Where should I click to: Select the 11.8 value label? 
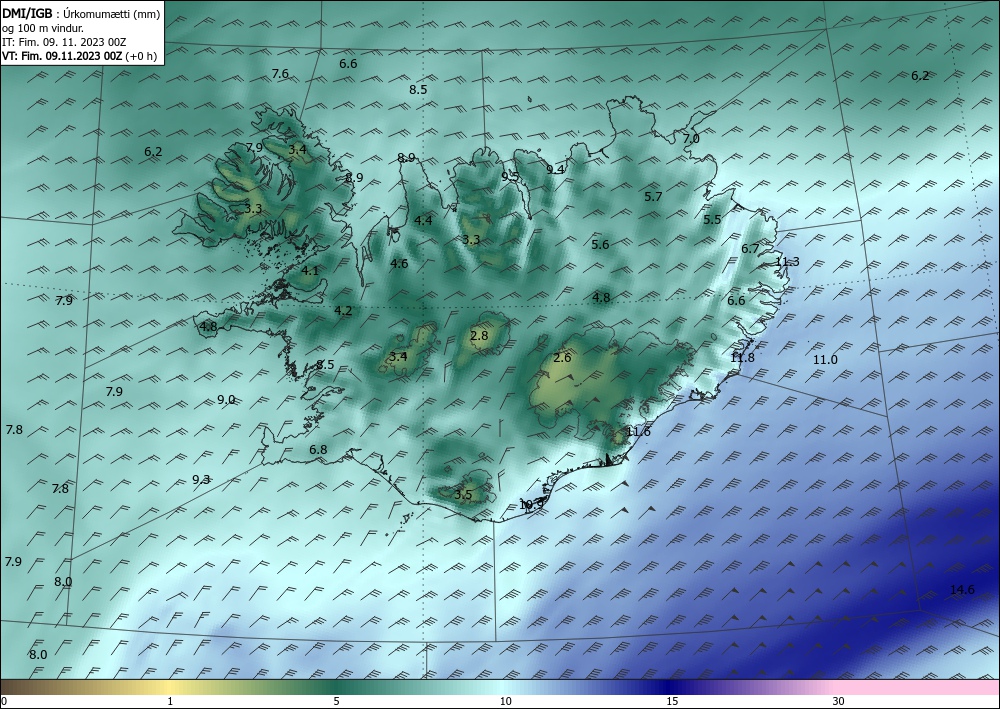[742, 358]
